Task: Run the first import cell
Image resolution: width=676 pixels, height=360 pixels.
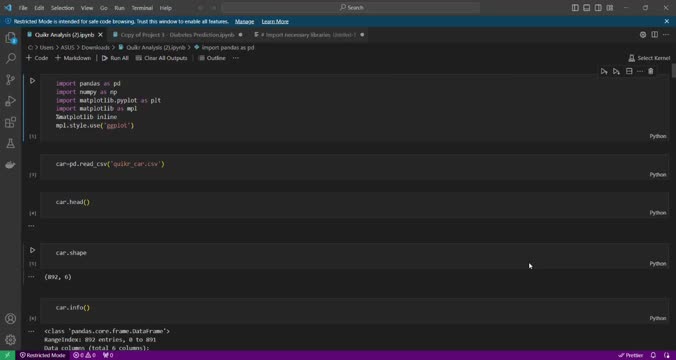Action: pos(32,81)
